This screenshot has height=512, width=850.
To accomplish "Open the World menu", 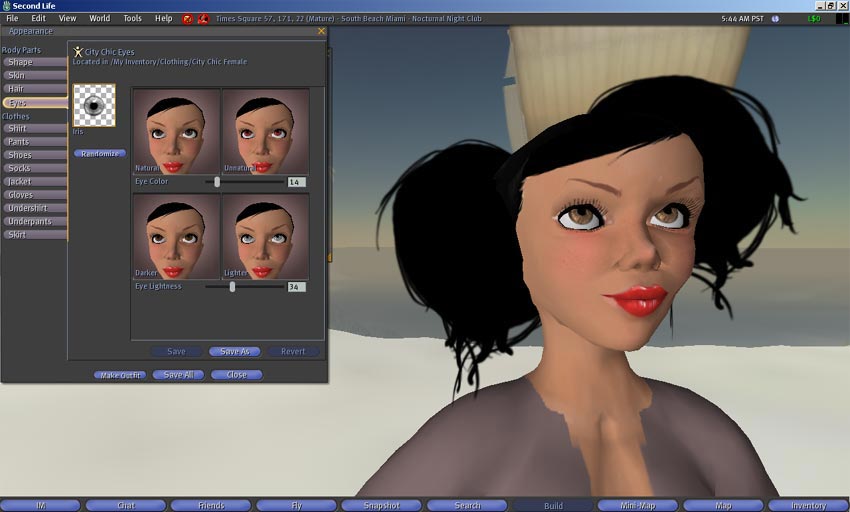I will 100,18.
